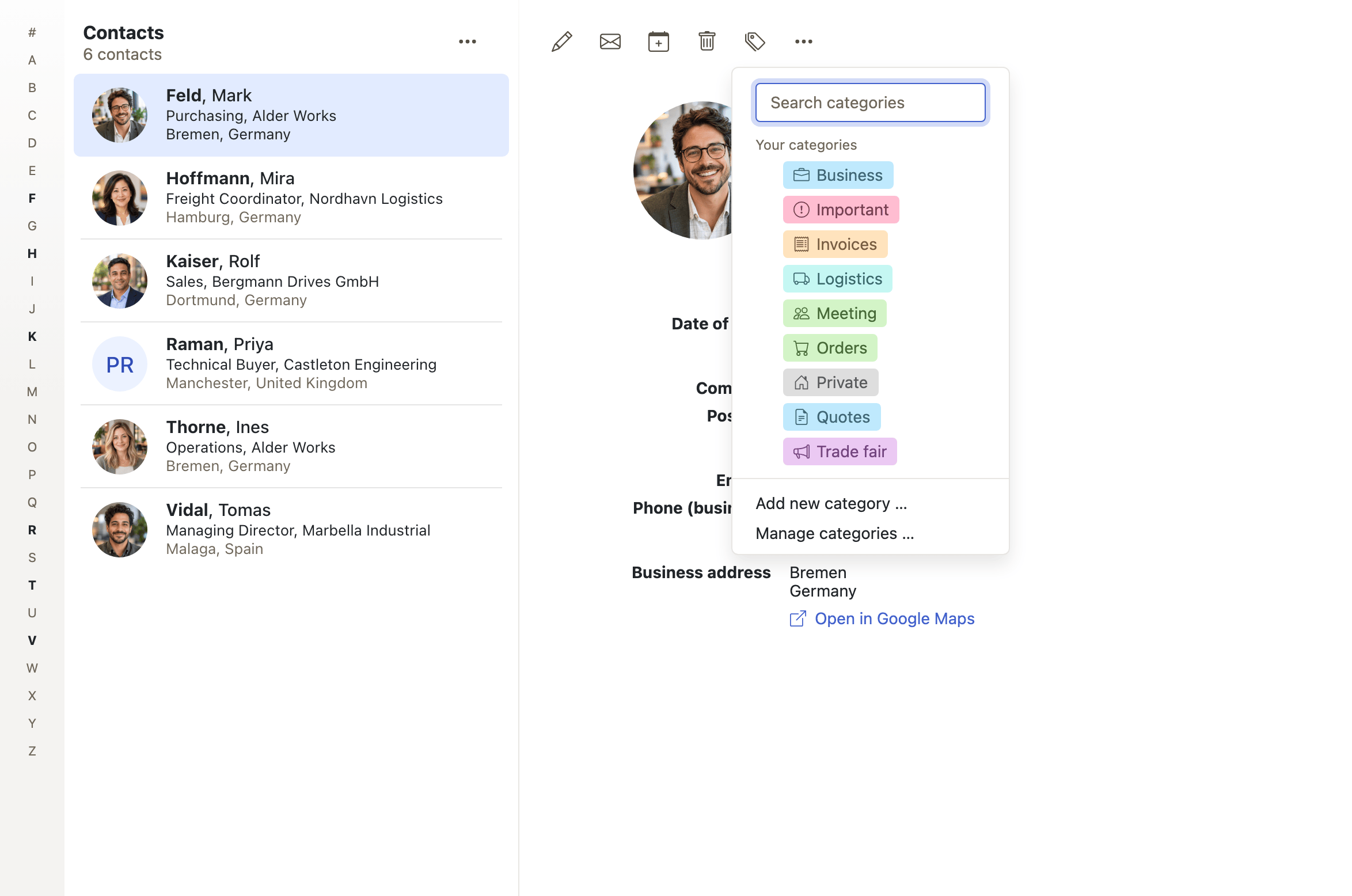Click the PR initials avatar
Image resolution: width=1352 pixels, height=896 pixels.
point(120,364)
